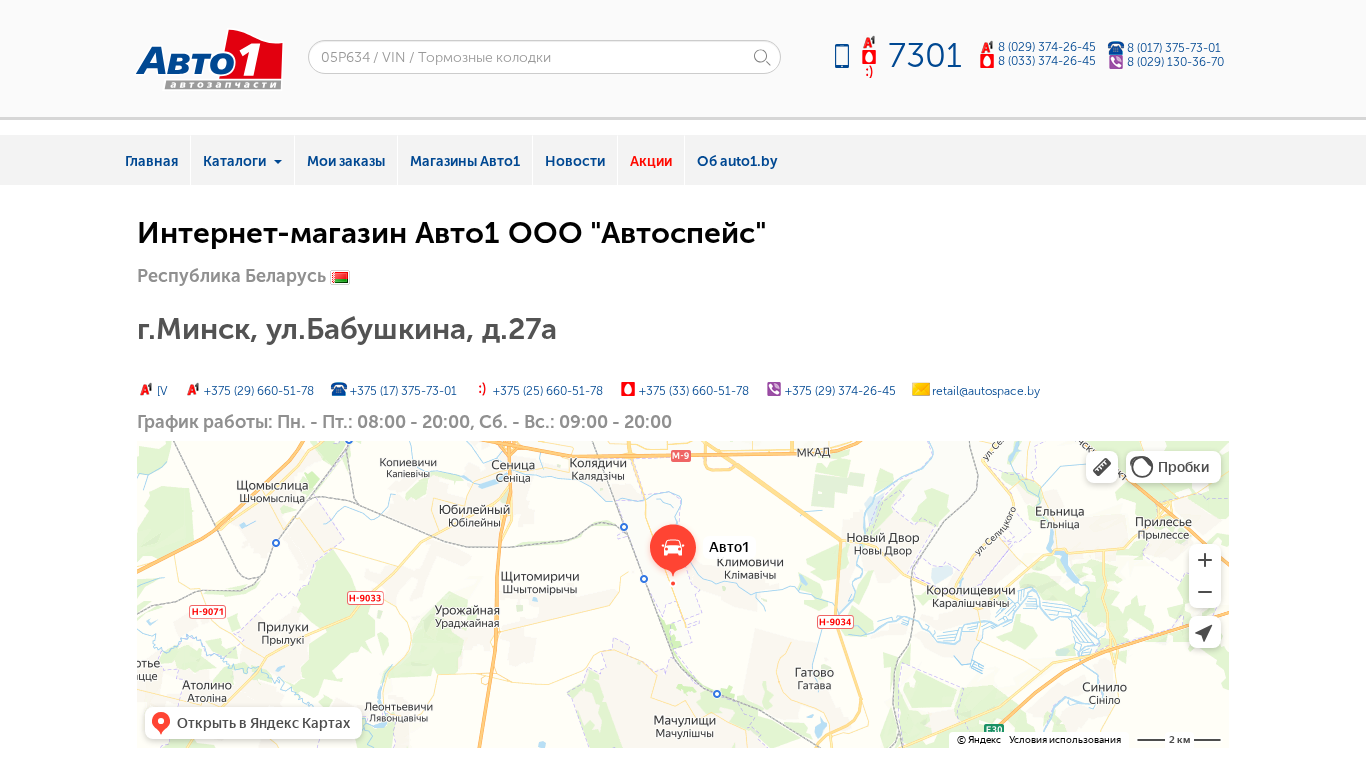Open Мои заказы menu item
The image size is (1366, 768).
click(x=346, y=161)
